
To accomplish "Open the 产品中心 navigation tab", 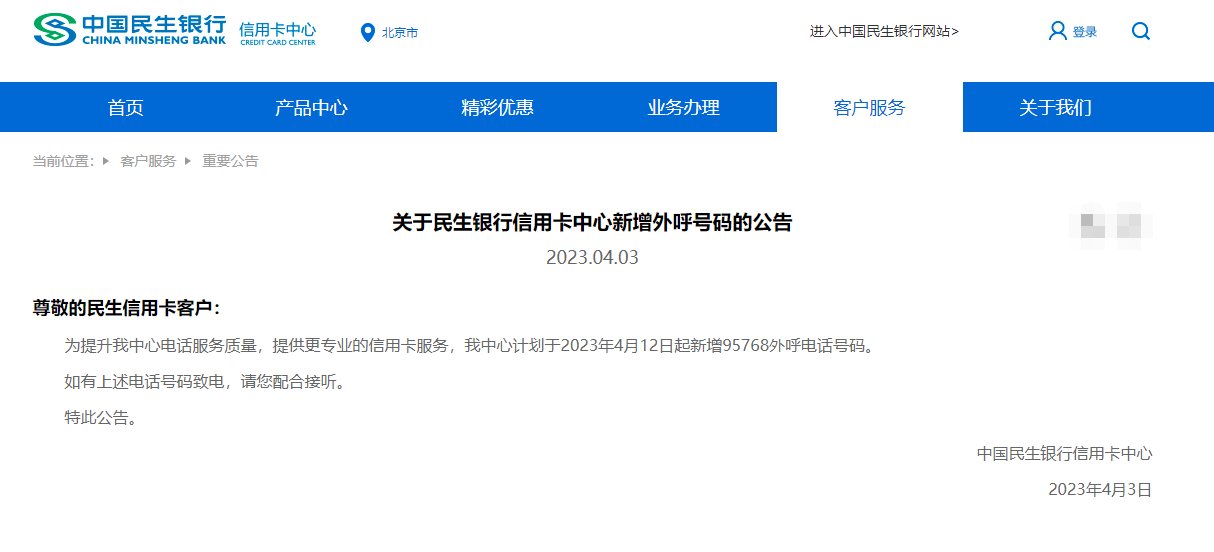I will point(311,108).
